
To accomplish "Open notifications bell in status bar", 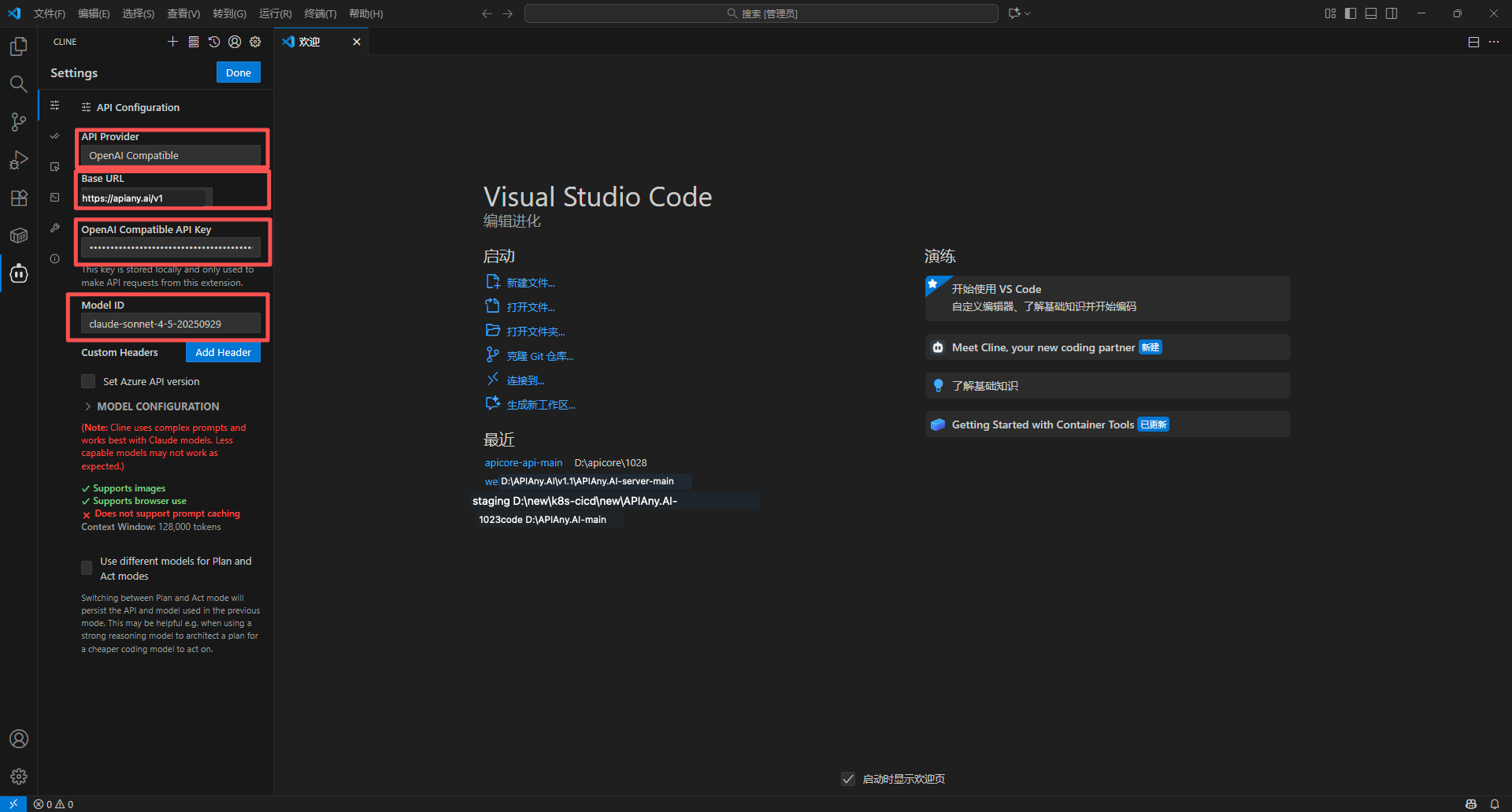I will (1494, 804).
